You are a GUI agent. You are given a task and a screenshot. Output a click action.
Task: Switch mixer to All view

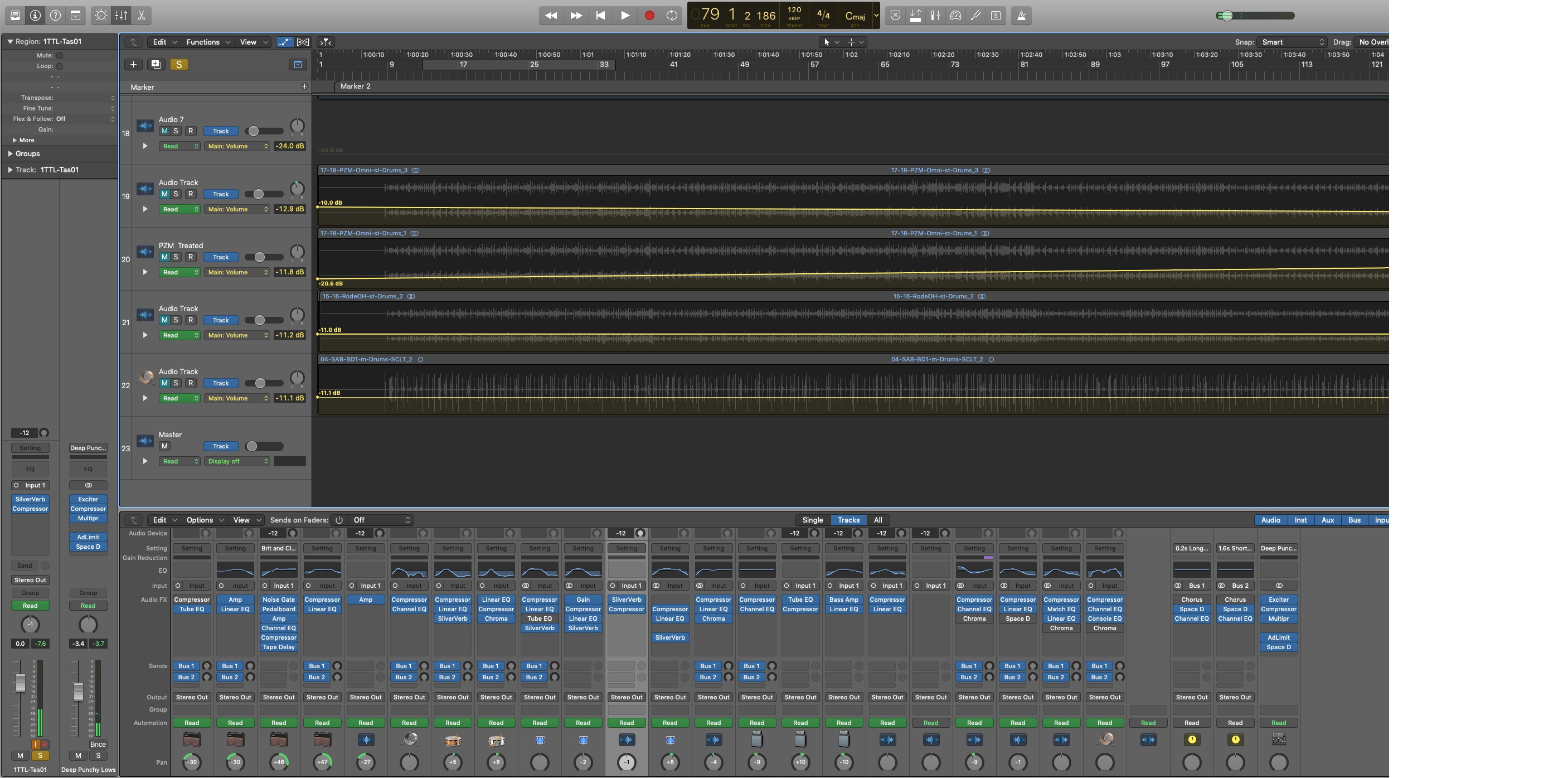point(878,520)
